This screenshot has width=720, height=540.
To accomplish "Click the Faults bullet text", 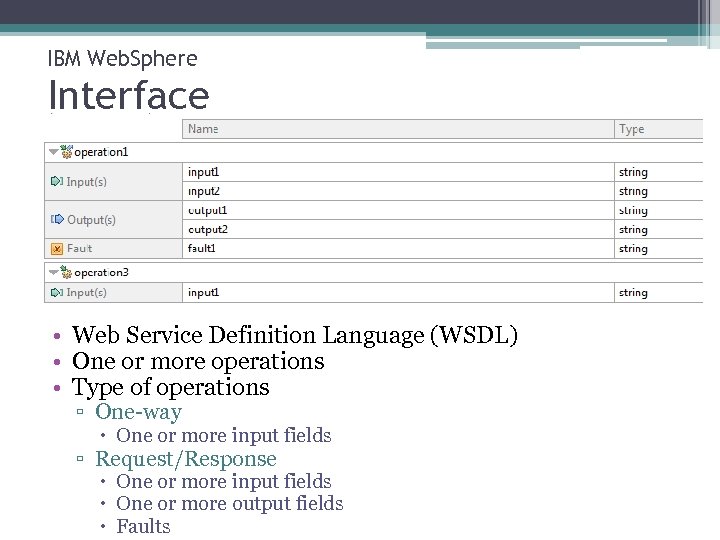I will (143, 526).
